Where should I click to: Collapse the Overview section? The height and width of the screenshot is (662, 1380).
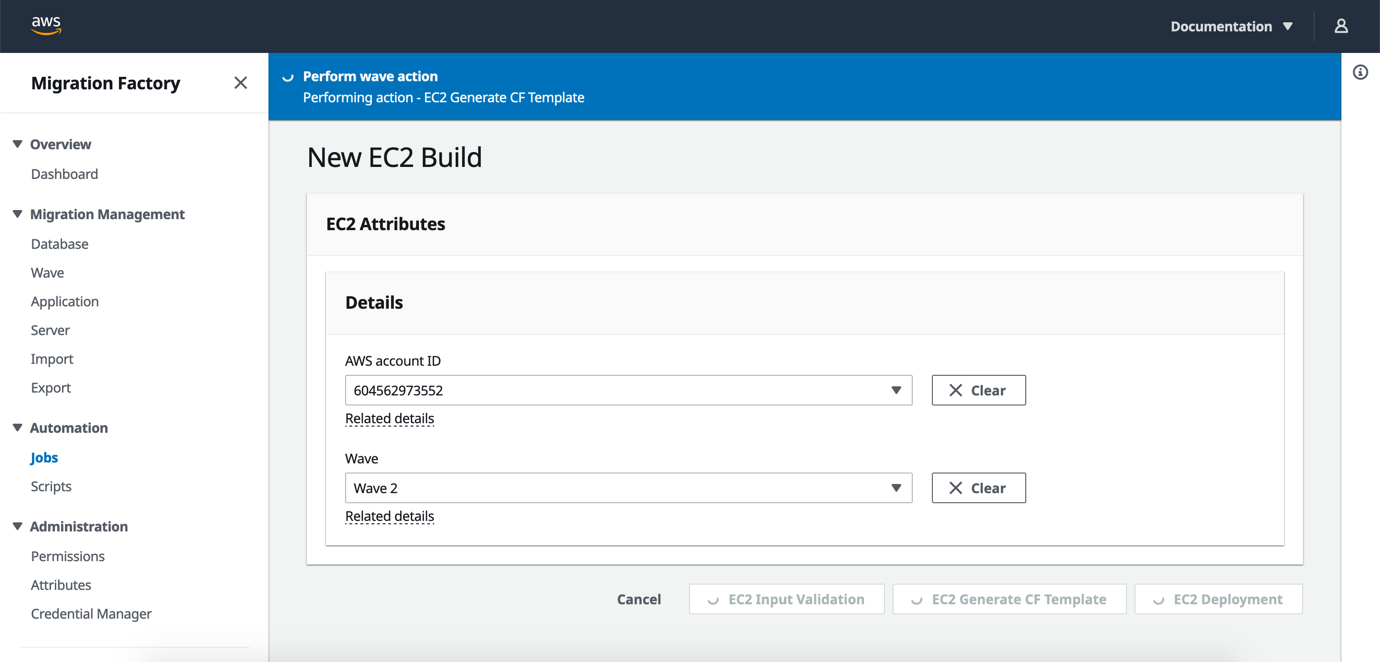16,144
